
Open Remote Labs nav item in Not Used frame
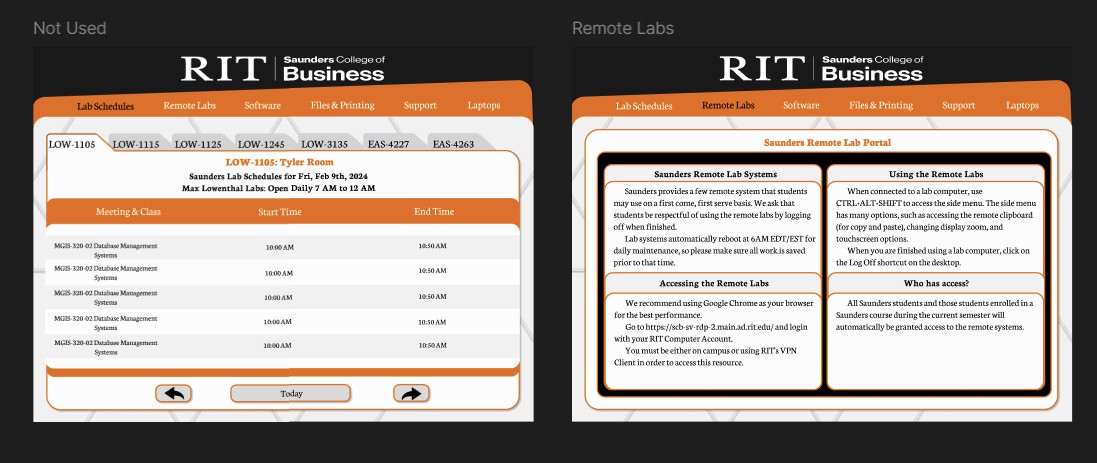190,105
